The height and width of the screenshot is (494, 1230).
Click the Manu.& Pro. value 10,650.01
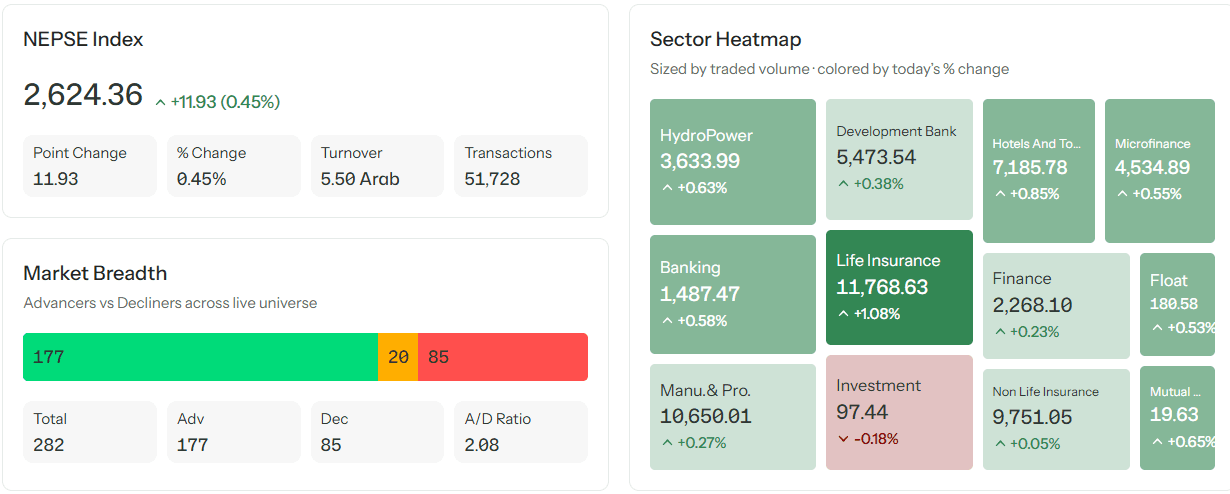pyautogui.click(x=706, y=416)
